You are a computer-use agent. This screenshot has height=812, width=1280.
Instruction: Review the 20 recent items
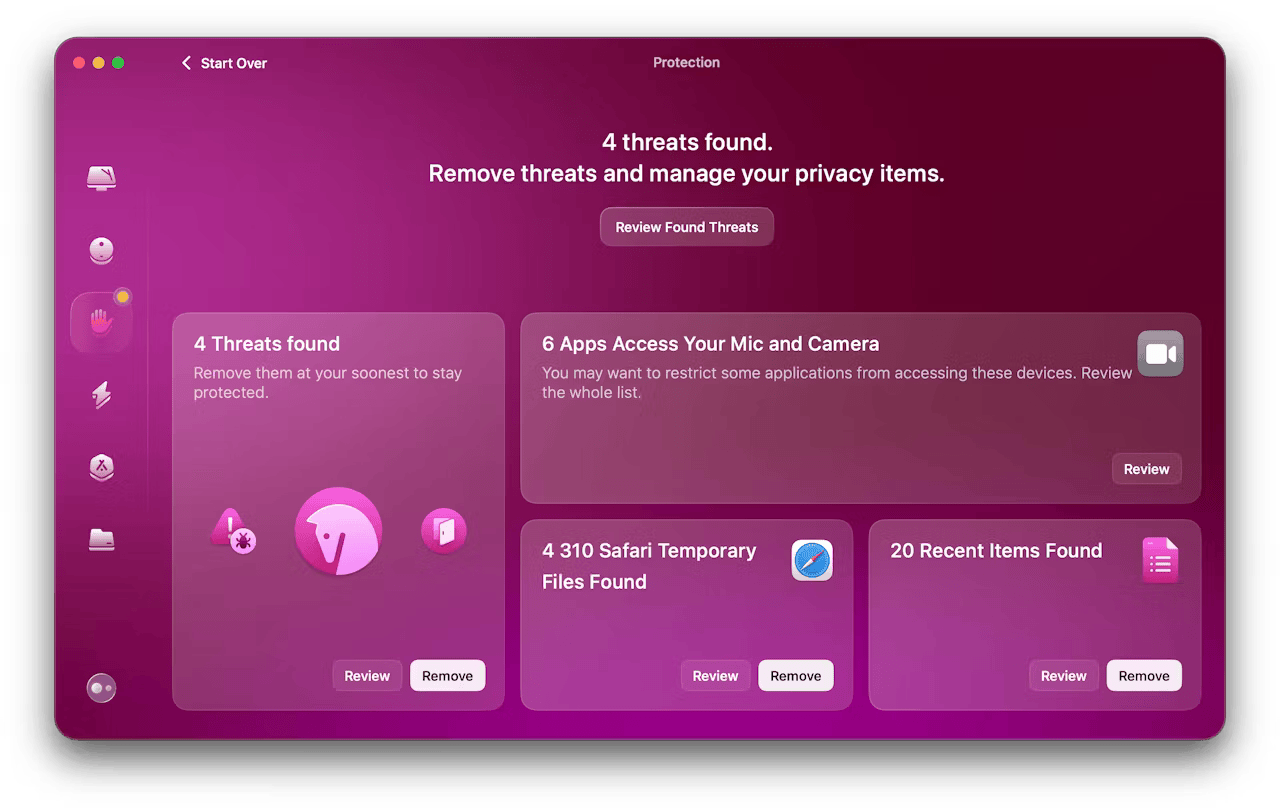coord(1063,676)
